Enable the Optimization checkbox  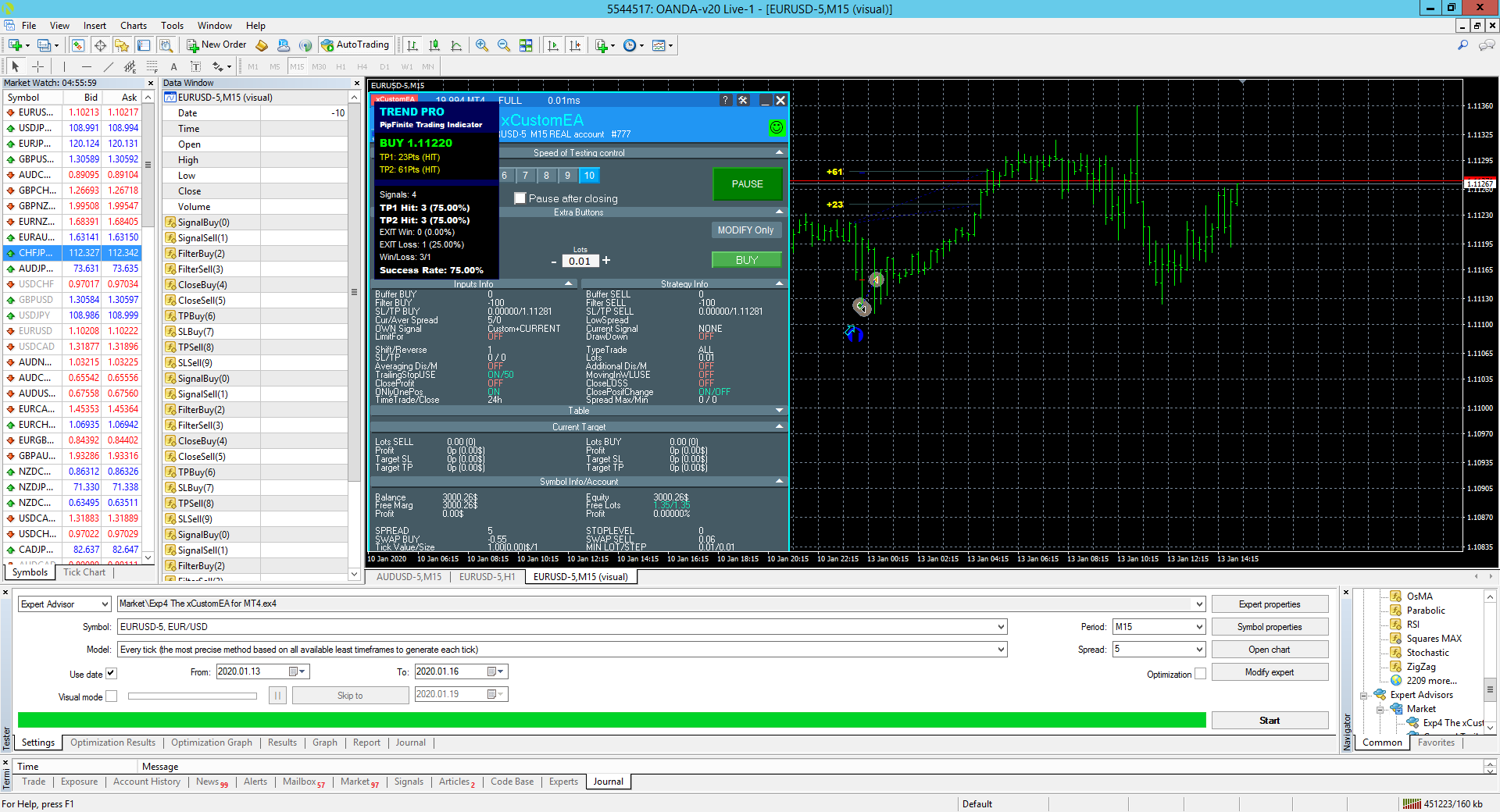point(1200,674)
